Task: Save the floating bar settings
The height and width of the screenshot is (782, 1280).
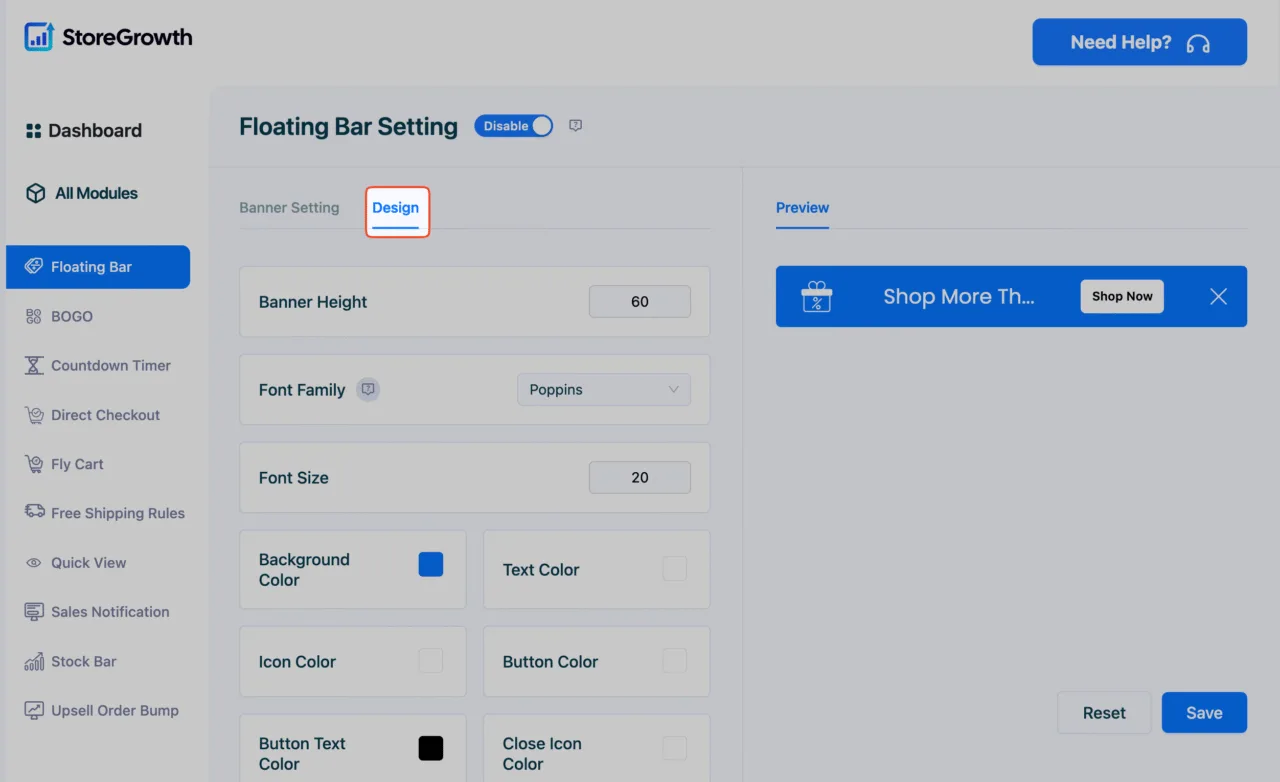Action: coord(1204,713)
